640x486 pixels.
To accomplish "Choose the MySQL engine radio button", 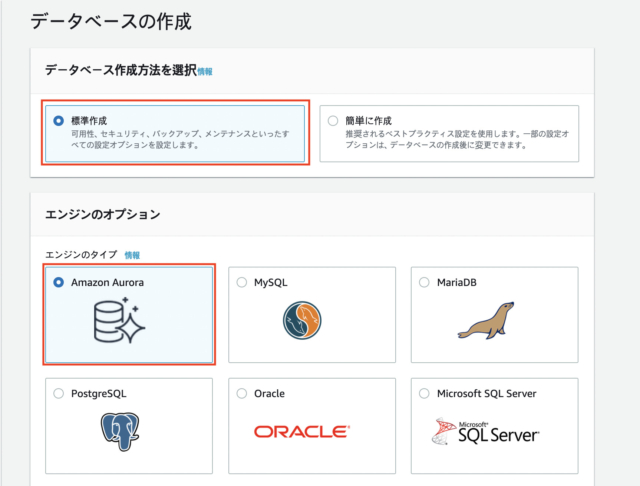I will [x=242, y=282].
